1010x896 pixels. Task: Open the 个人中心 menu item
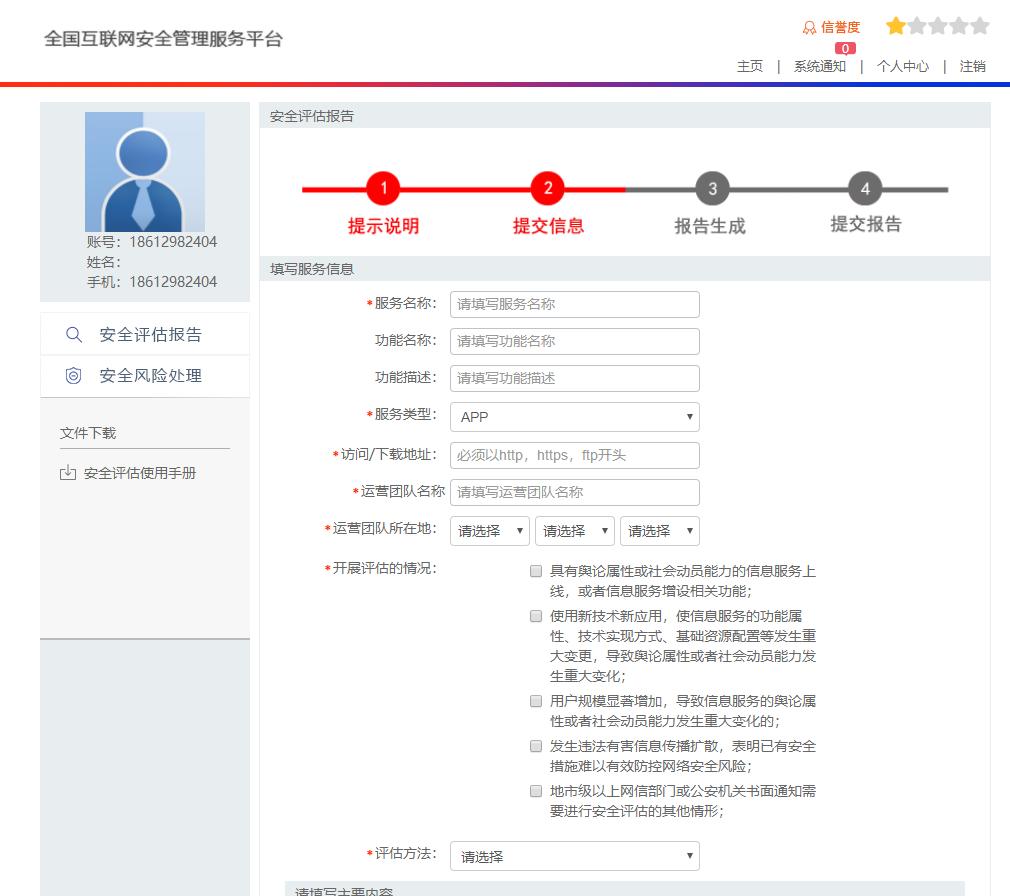pos(901,66)
